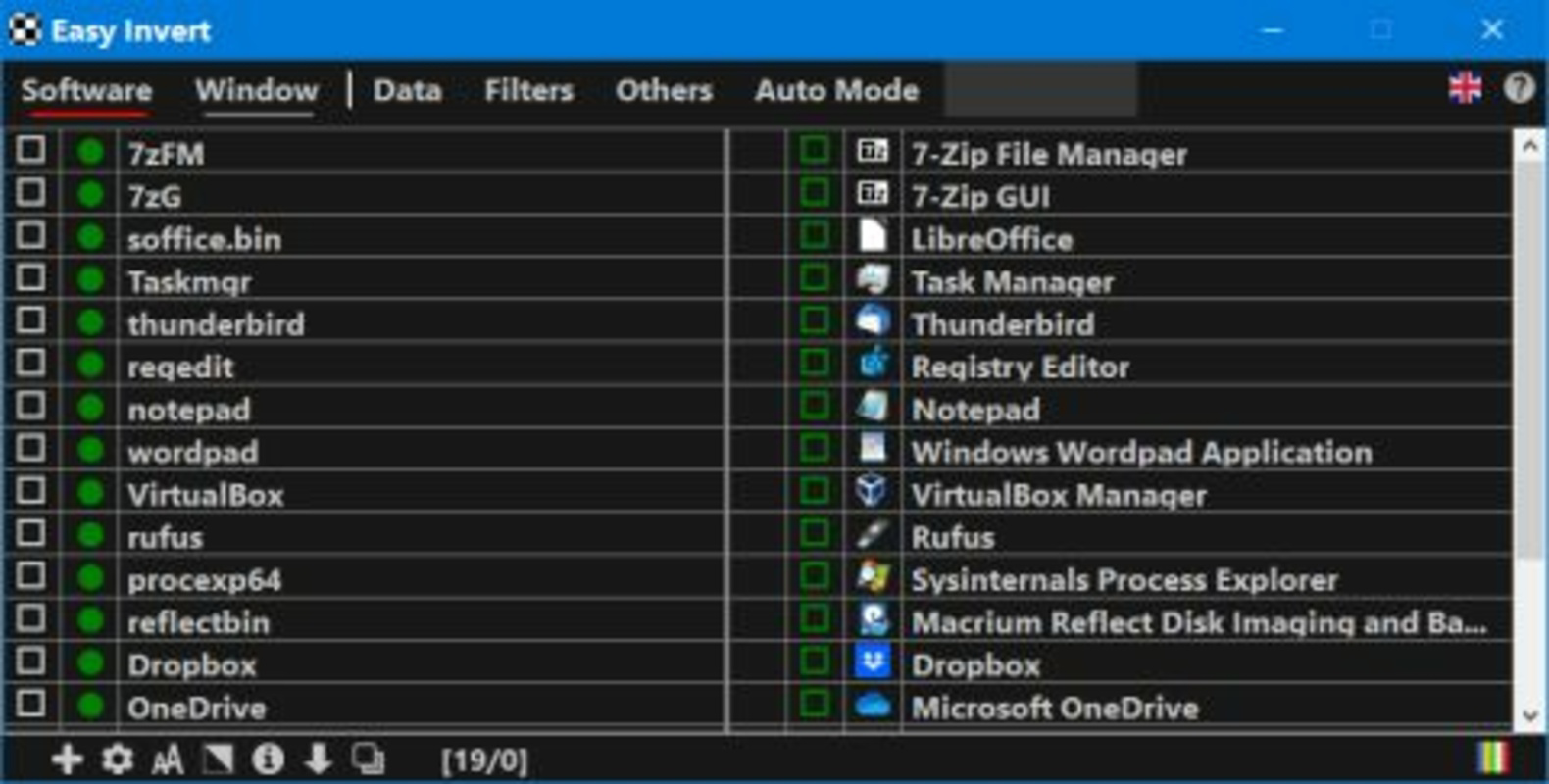
Task: Open settings gear icon in bottom toolbar
Action: click(118, 759)
